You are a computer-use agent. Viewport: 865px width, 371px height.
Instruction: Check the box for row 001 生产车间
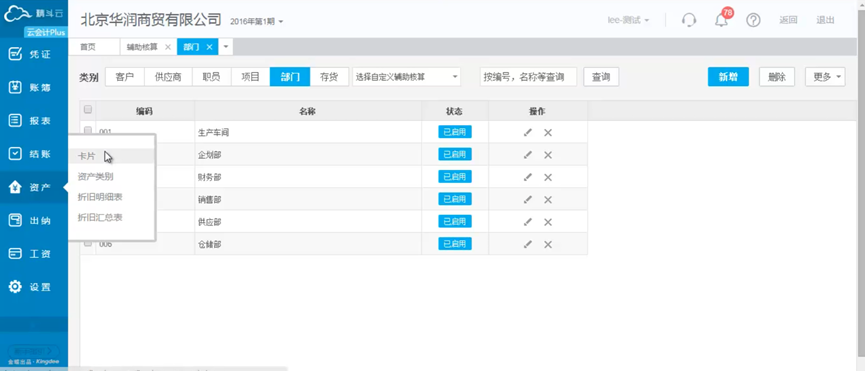click(x=88, y=131)
